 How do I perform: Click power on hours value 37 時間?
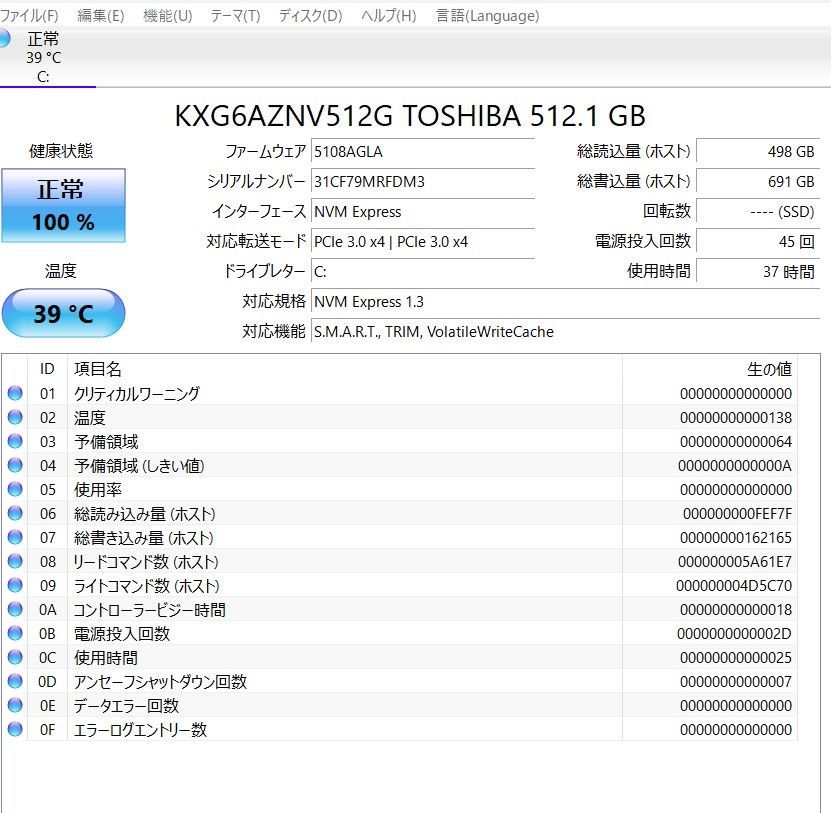(758, 272)
